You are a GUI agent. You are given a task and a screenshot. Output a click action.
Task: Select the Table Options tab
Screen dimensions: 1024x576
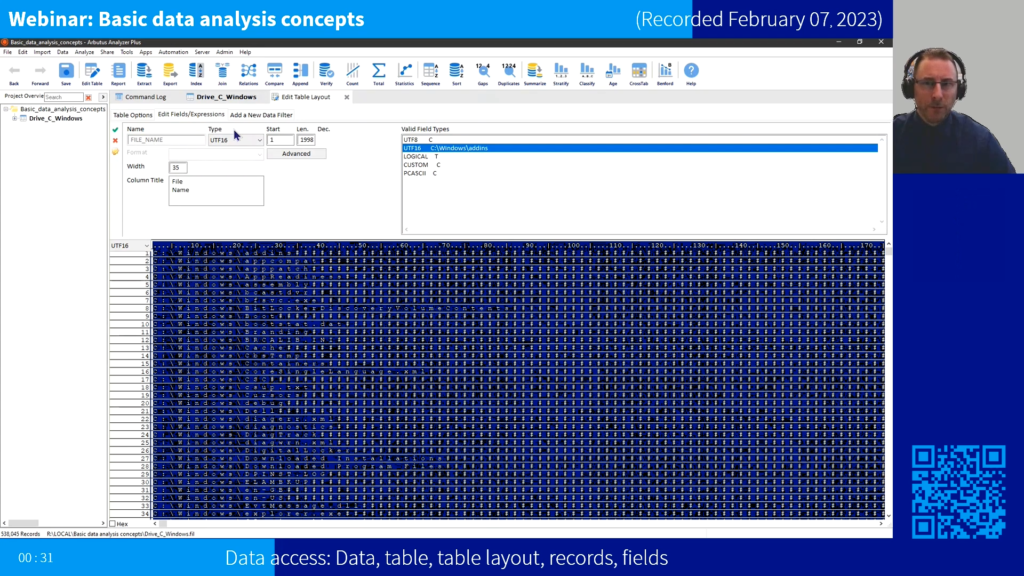tap(133, 115)
